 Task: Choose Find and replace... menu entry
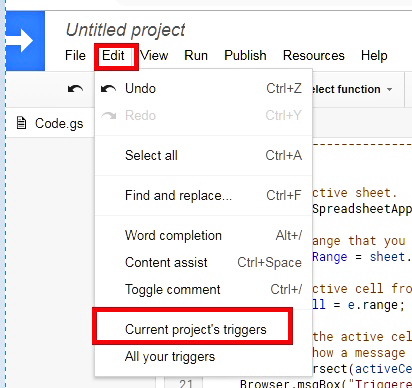pos(204,195)
